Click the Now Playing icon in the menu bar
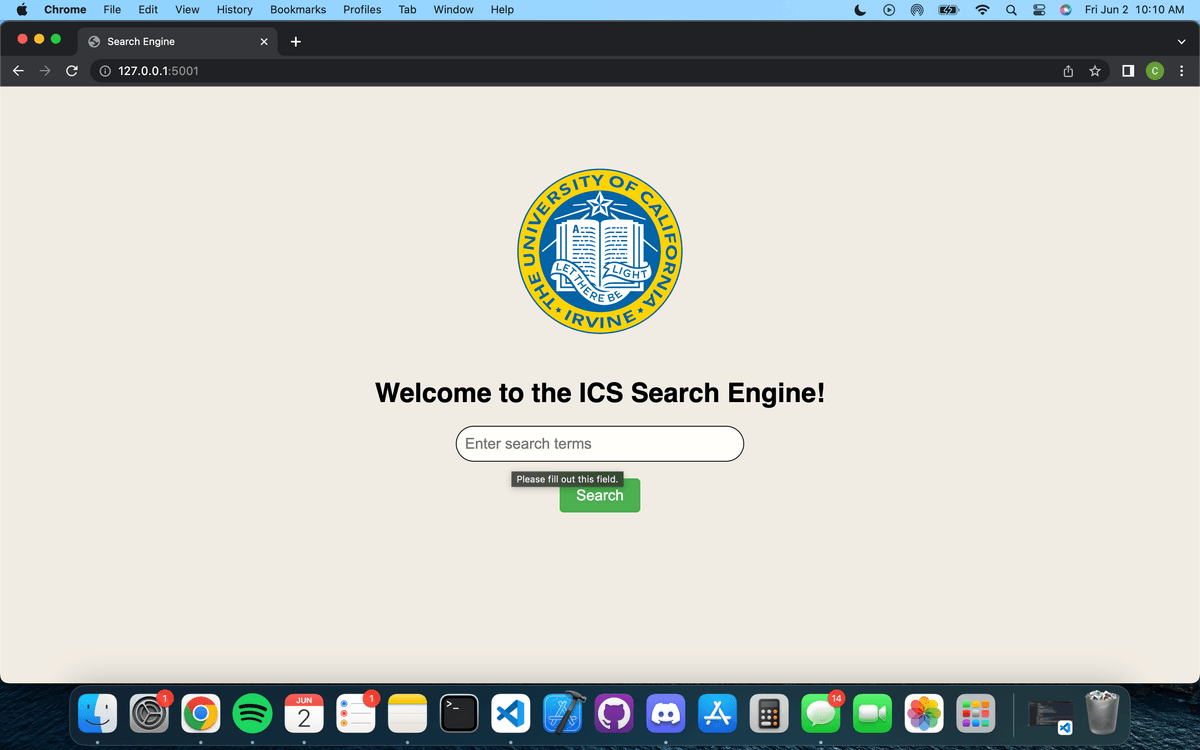The height and width of the screenshot is (750, 1200). (x=888, y=10)
